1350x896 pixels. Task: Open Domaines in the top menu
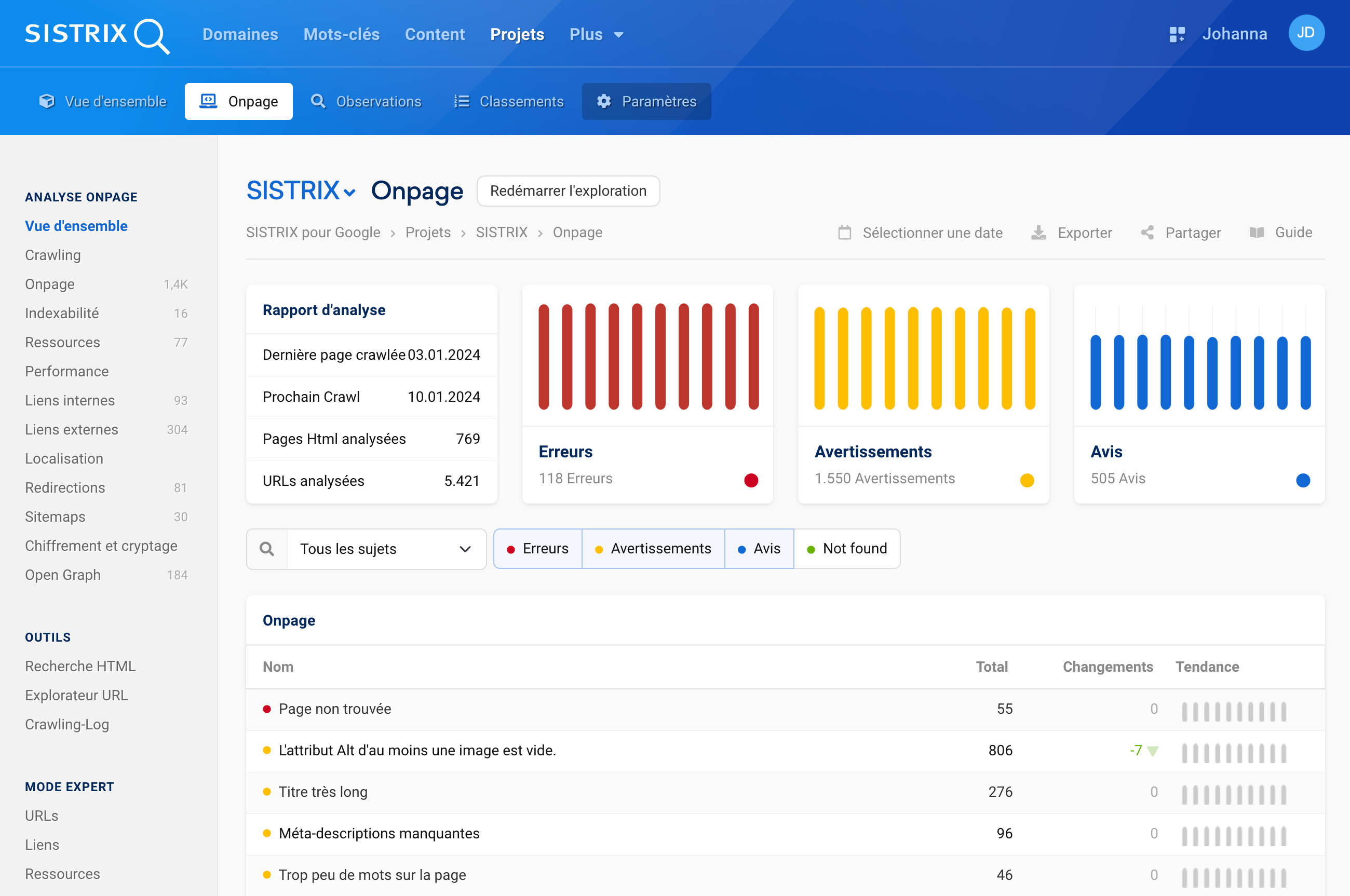click(x=240, y=34)
